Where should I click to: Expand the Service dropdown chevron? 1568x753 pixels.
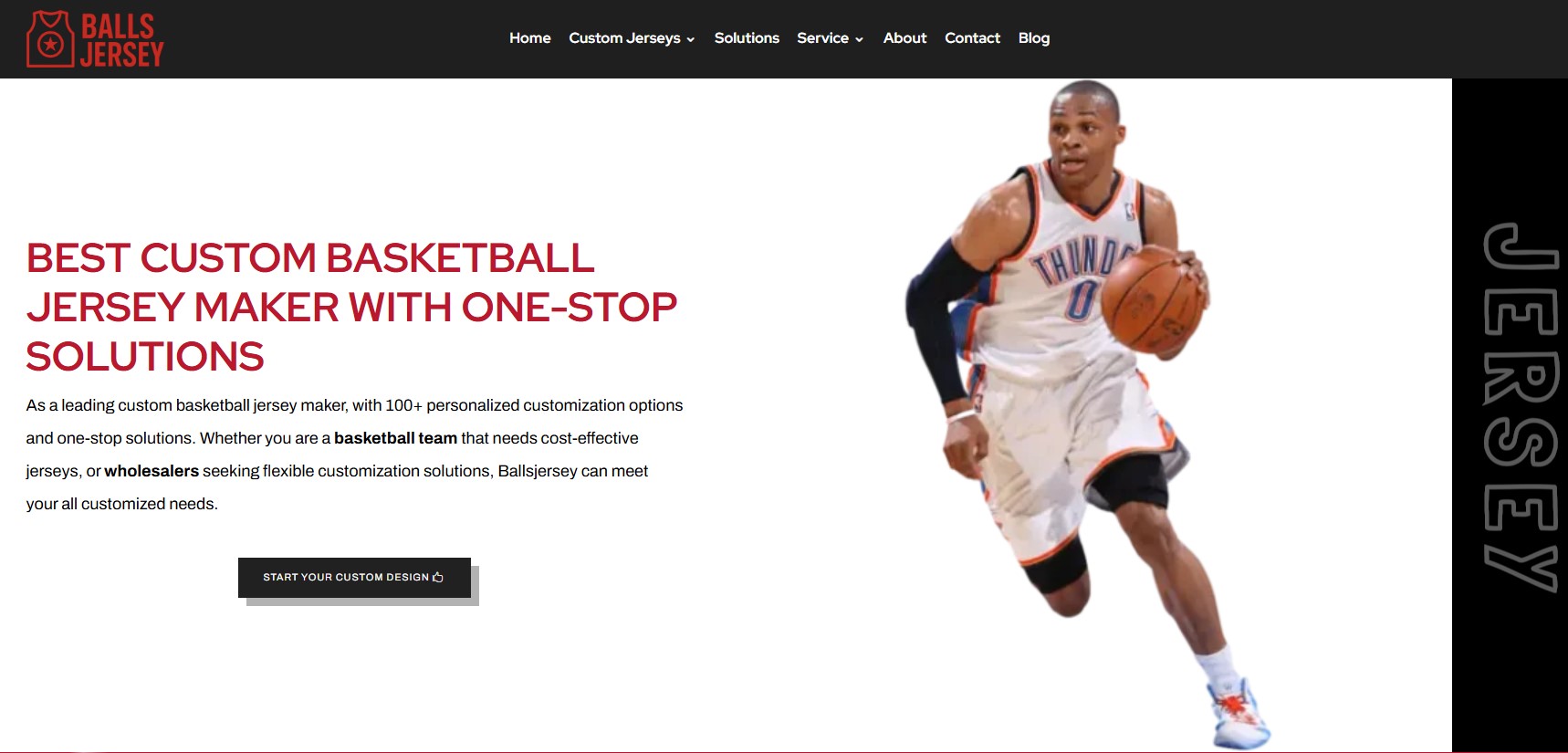click(859, 39)
